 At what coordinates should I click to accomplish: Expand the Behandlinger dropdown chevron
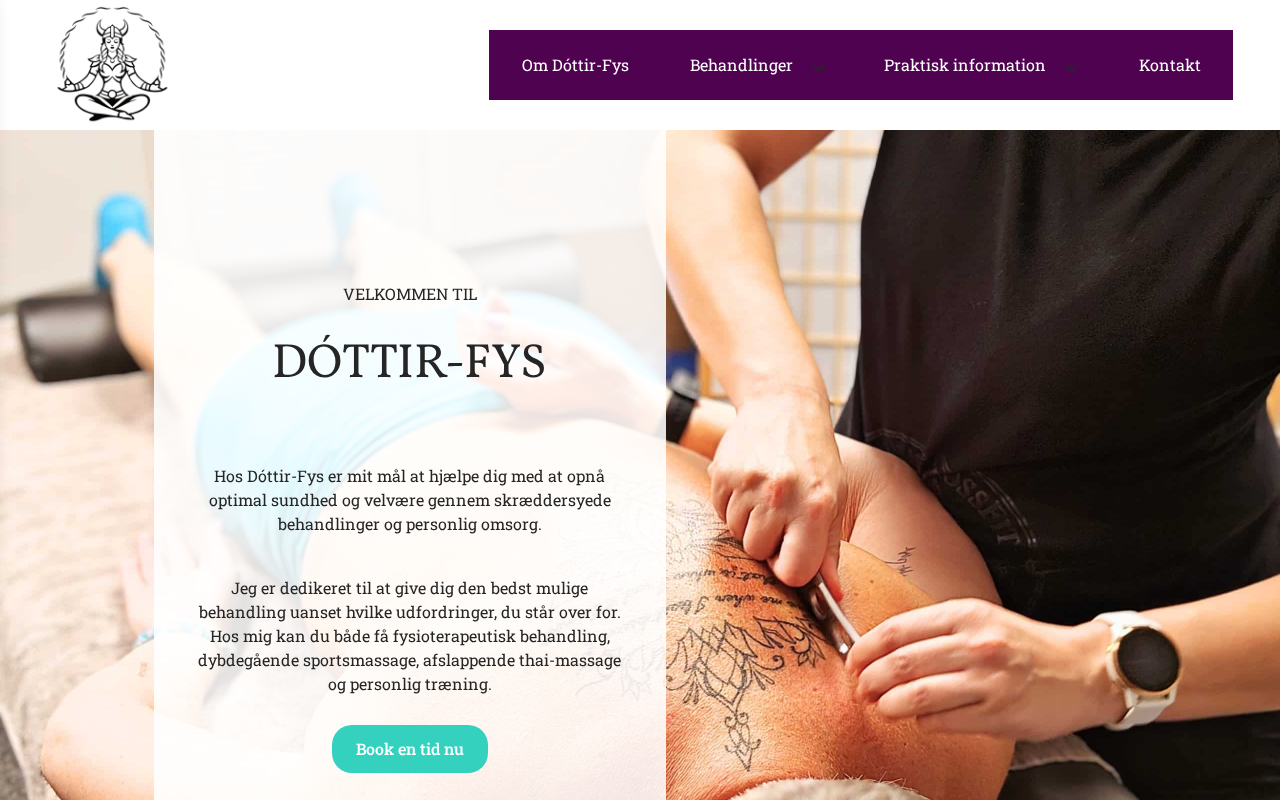pyautogui.click(x=819, y=67)
